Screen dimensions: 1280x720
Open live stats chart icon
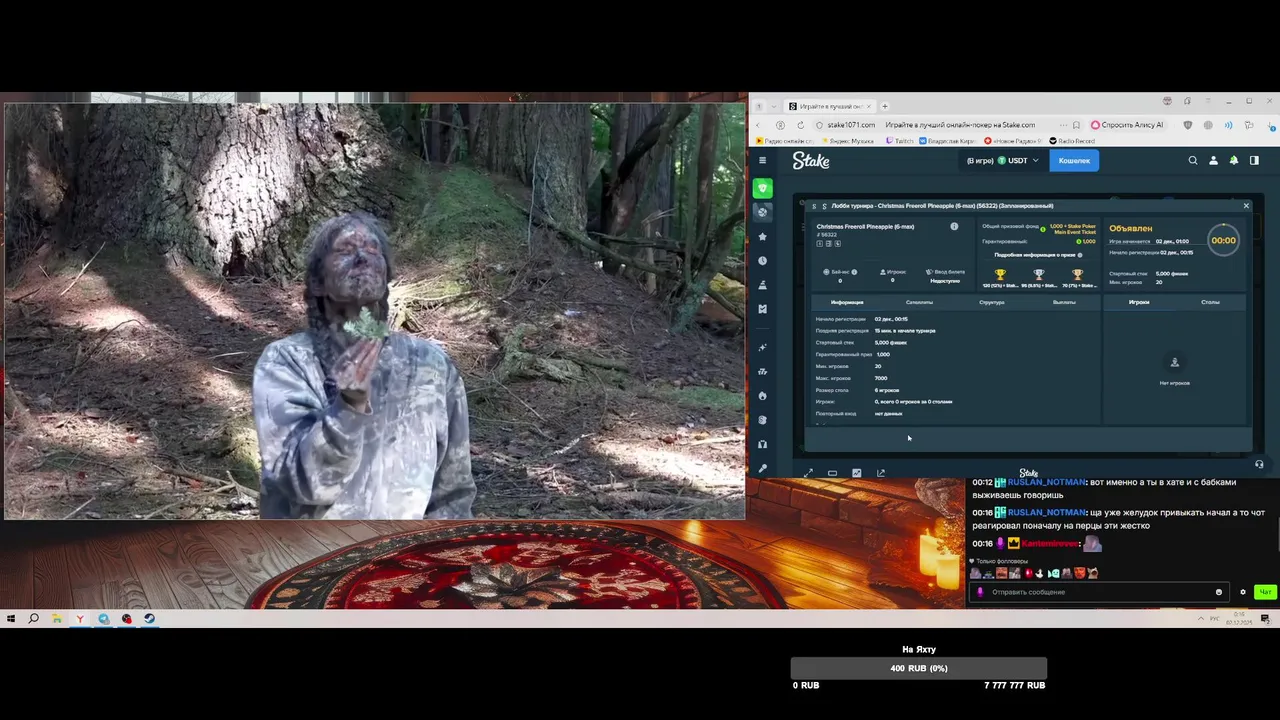pyautogui.click(x=856, y=473)
